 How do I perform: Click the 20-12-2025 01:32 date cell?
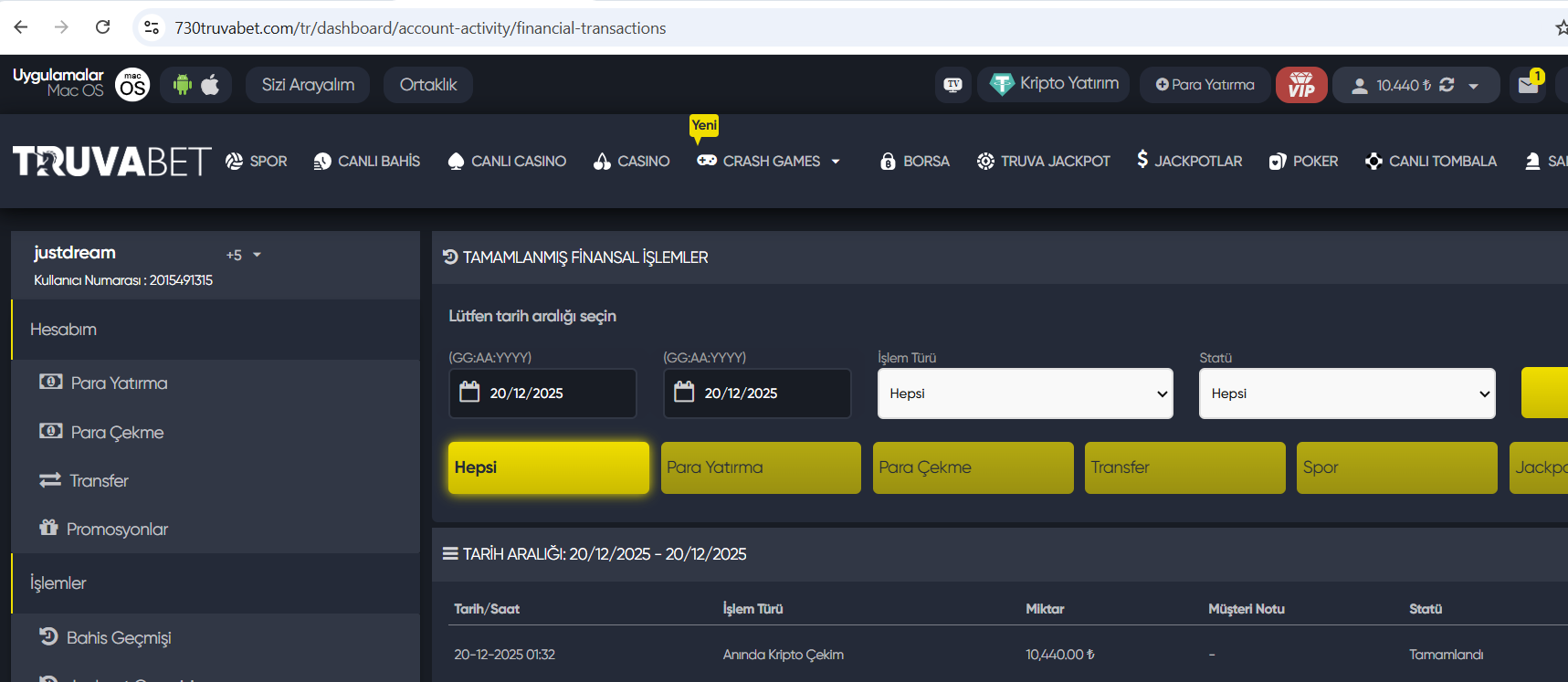tap(504, 655)
